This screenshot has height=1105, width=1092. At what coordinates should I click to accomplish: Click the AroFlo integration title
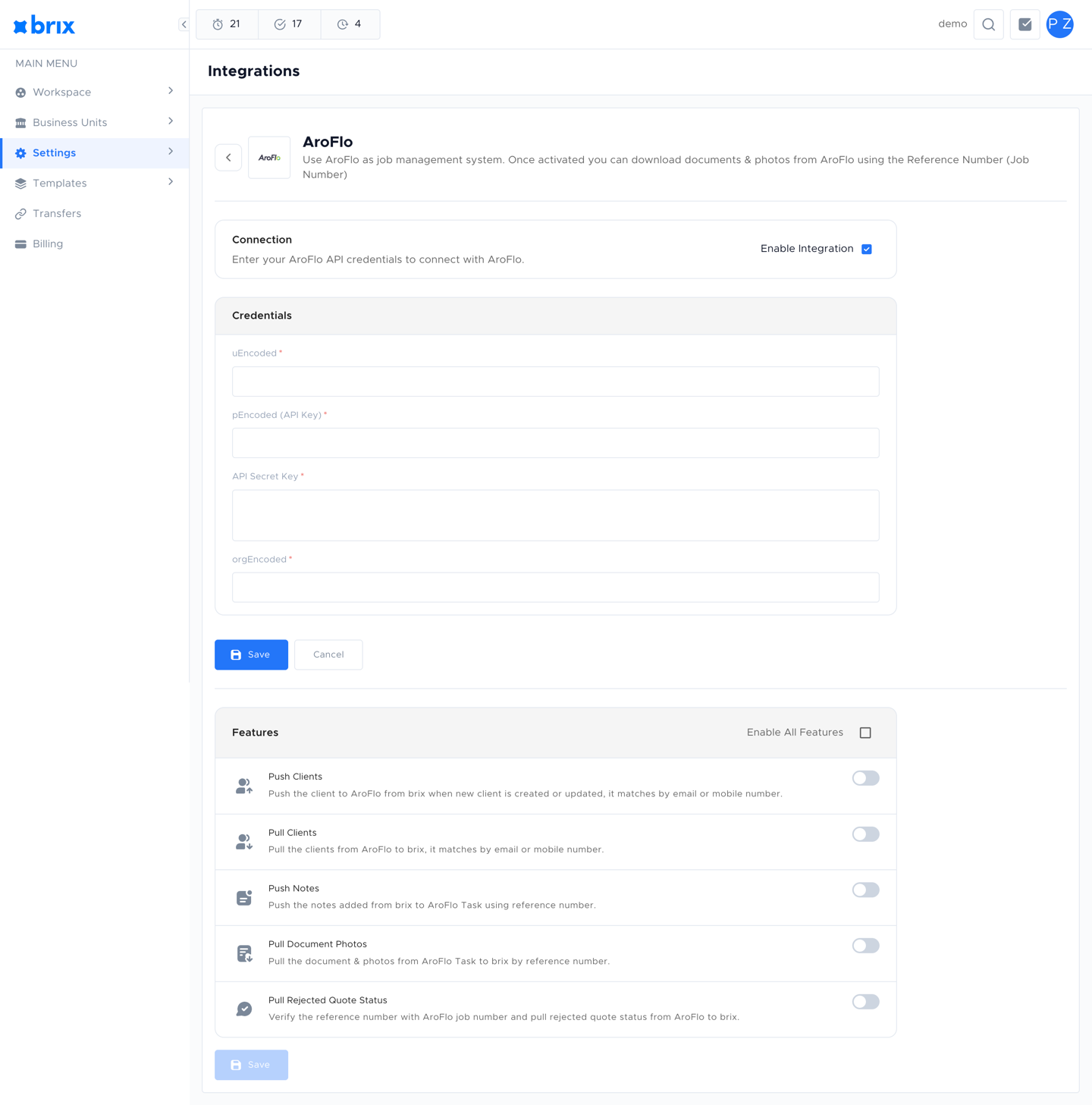(328, 142)
